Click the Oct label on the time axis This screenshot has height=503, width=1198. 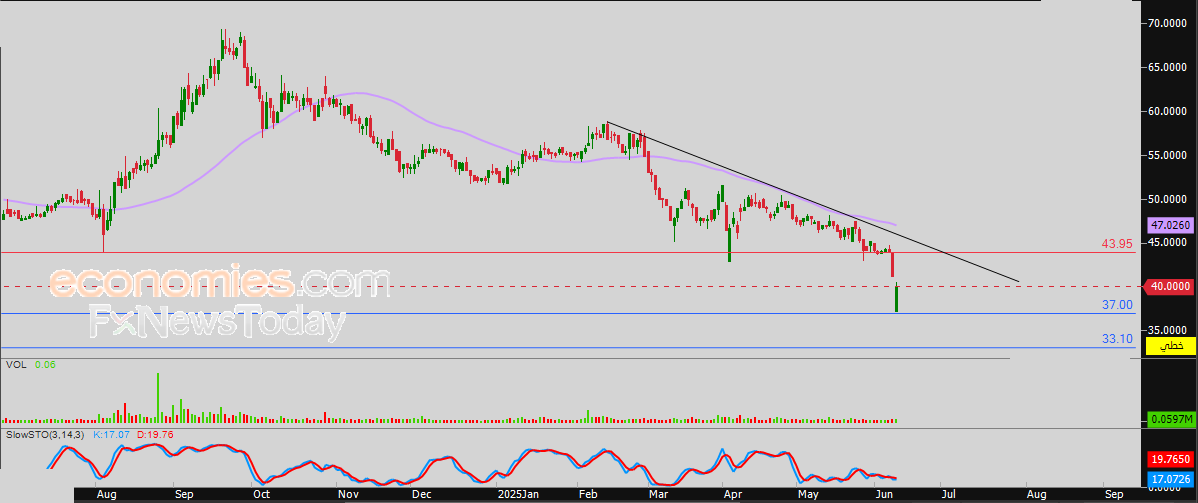point(262,495)
